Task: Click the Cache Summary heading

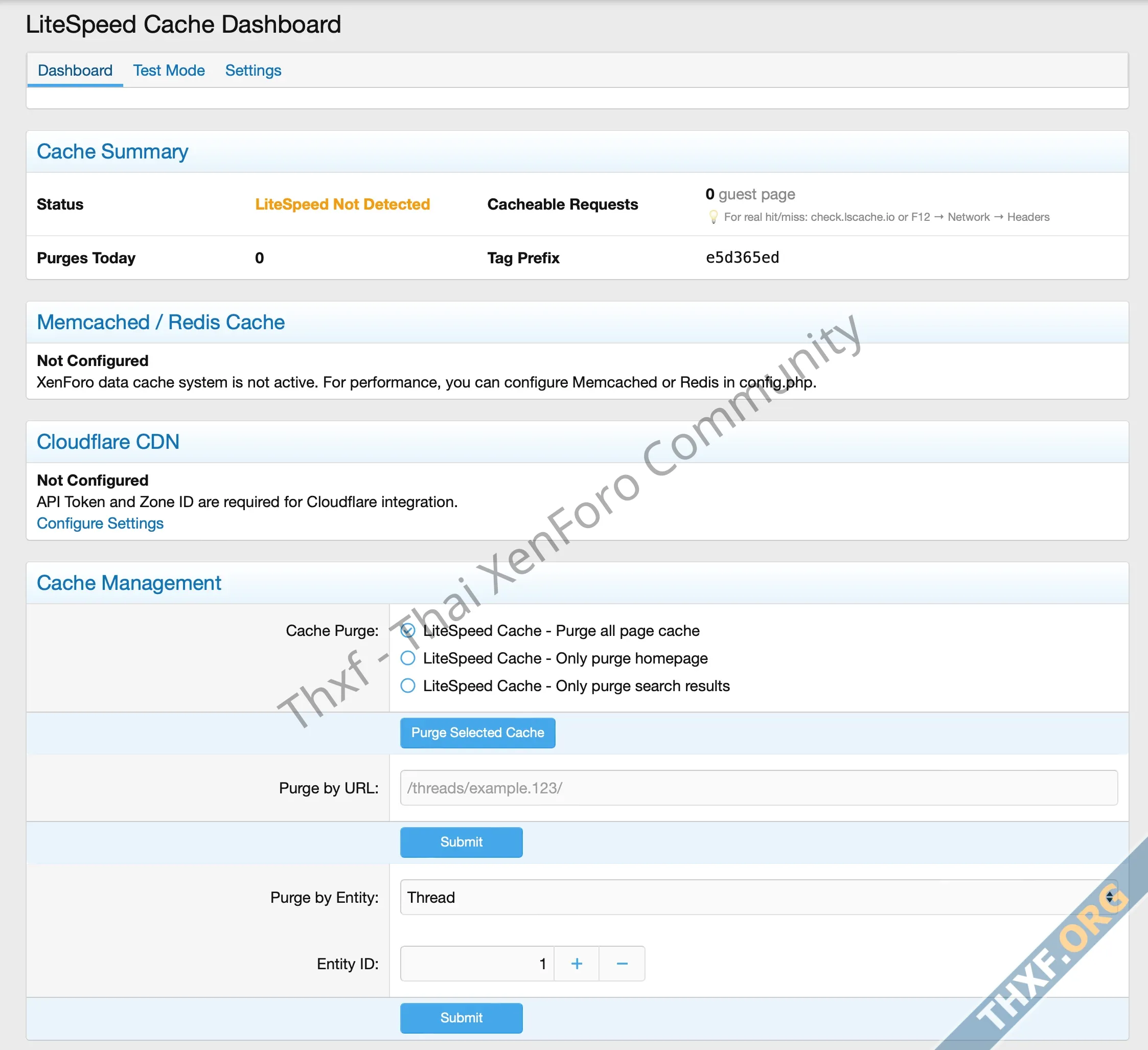Action: (112, 151)
